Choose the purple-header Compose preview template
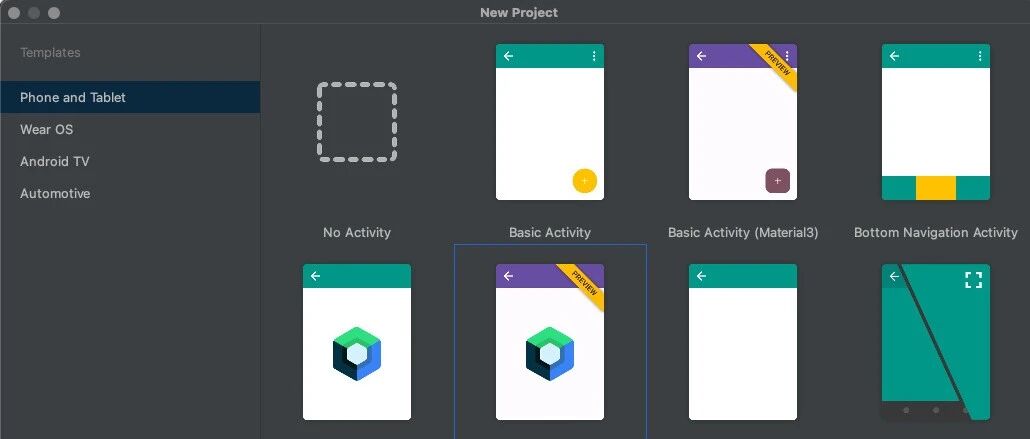1030x439 pixels. (x=550, y=342)
